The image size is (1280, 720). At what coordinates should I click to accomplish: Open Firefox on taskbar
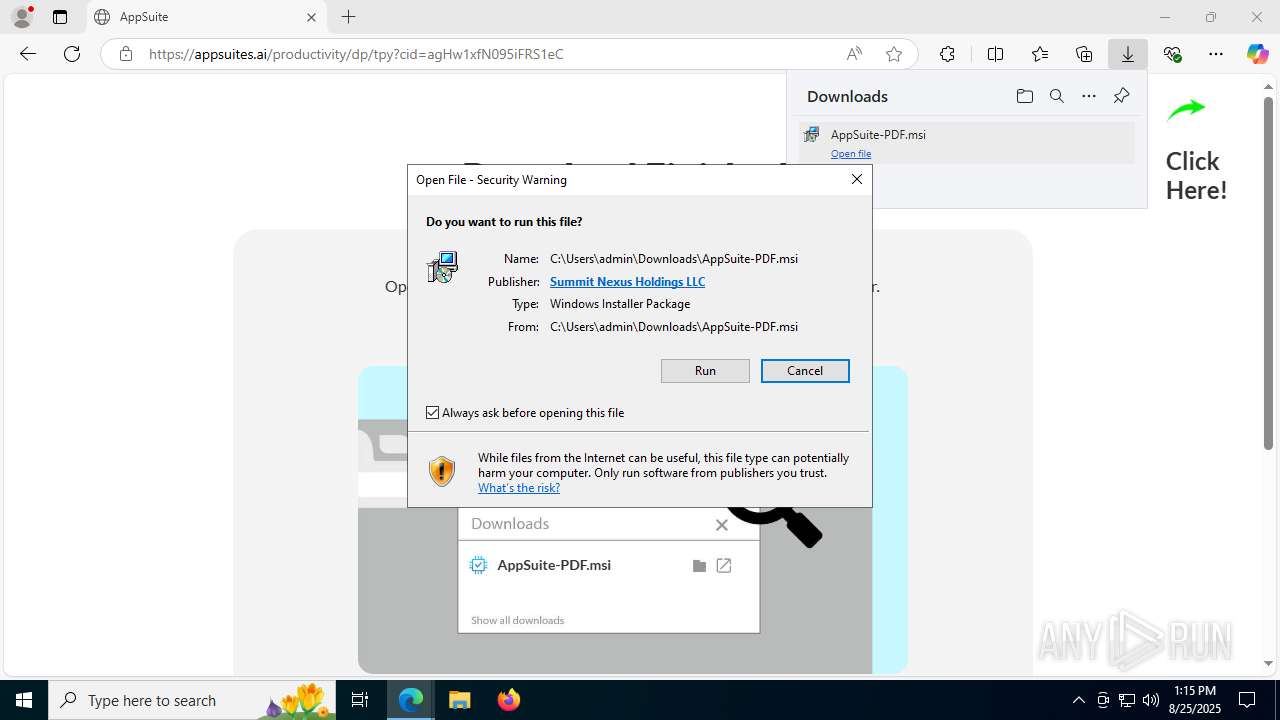[x=508, y=700]
